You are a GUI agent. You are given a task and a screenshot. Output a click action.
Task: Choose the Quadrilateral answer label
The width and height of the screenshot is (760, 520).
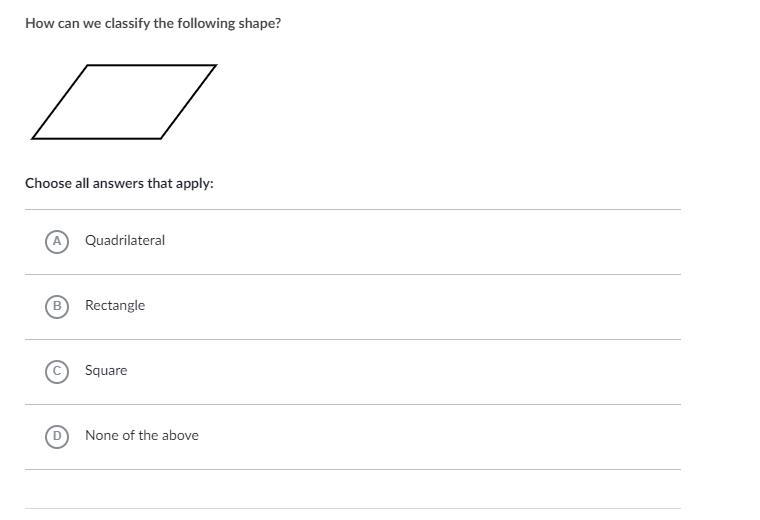(x=125, y=240)
